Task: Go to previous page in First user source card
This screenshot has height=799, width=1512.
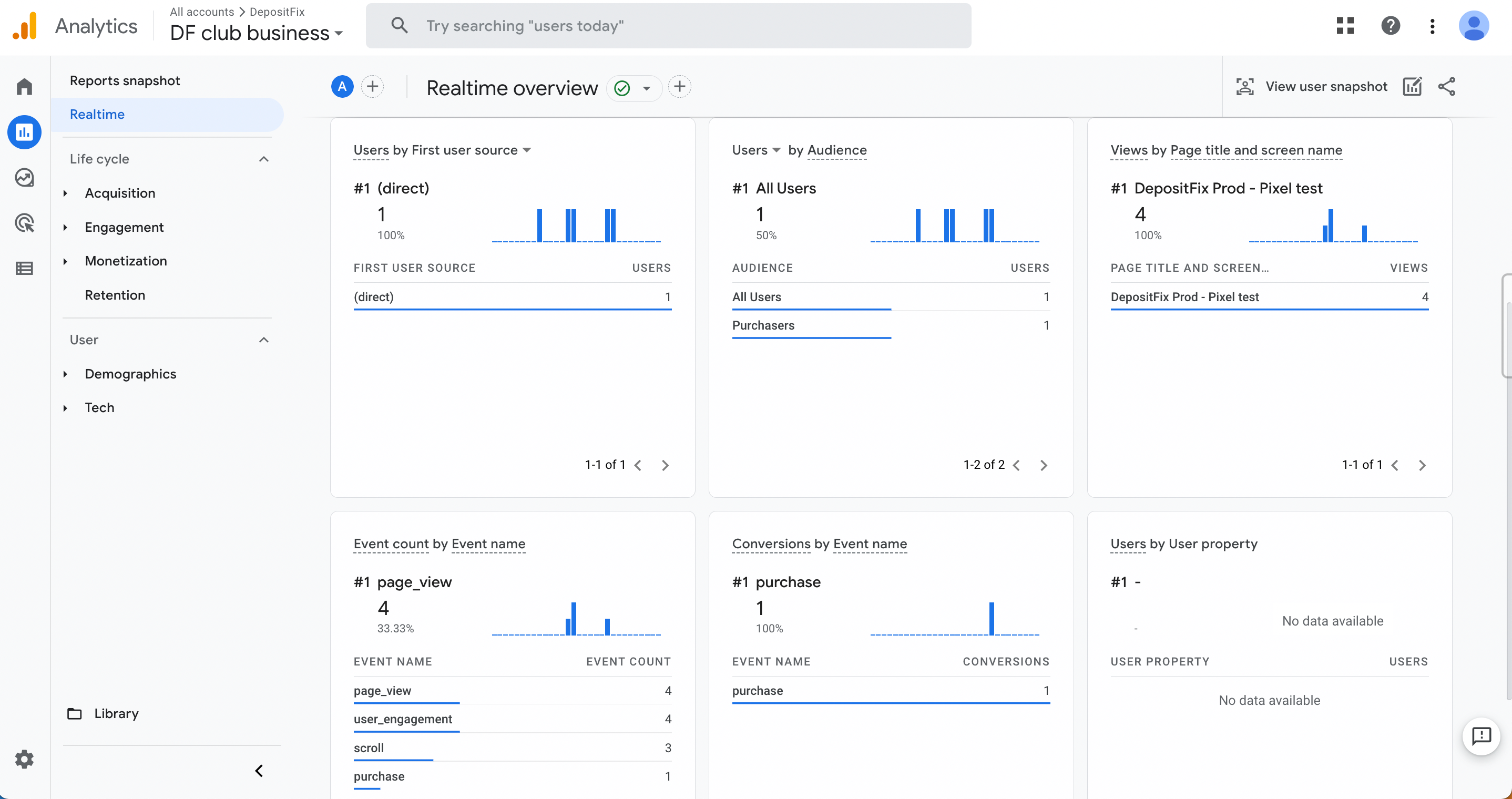Action: (638, 465)
